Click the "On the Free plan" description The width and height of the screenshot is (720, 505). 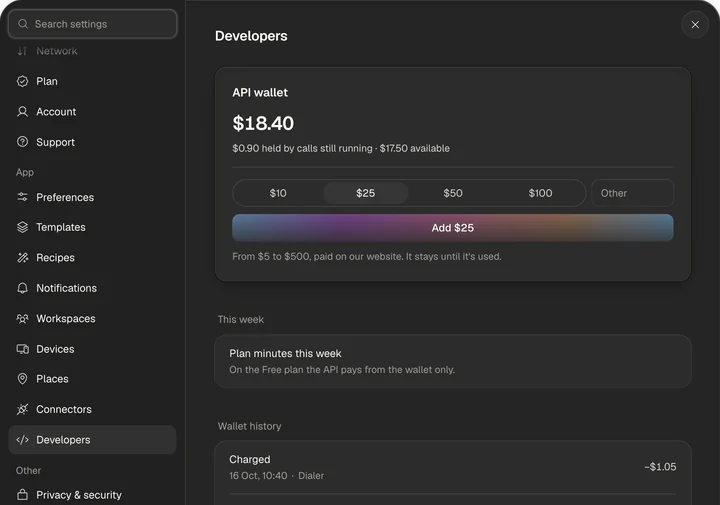pyautogui.click(x=342, y=370)
